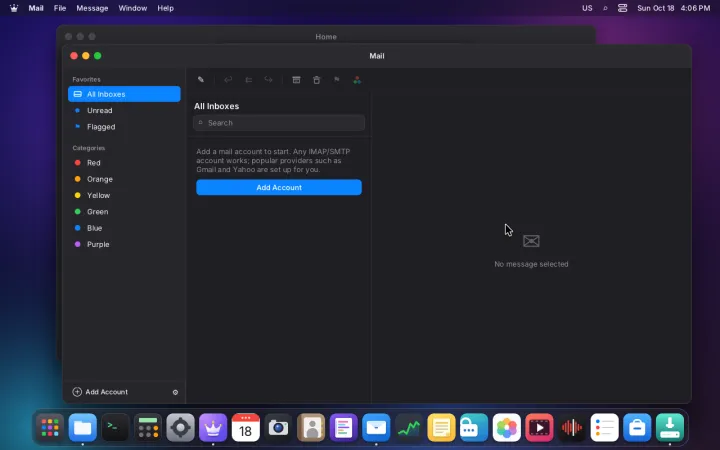
Task: Open Files from the dock
Action: 83,428
